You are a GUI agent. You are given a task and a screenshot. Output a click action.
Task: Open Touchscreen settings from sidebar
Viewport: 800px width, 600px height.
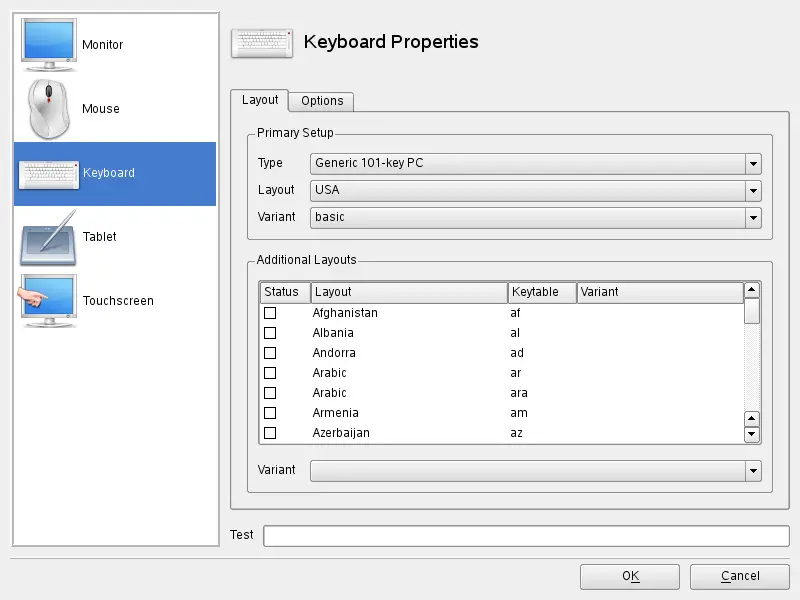click(50, 300)
